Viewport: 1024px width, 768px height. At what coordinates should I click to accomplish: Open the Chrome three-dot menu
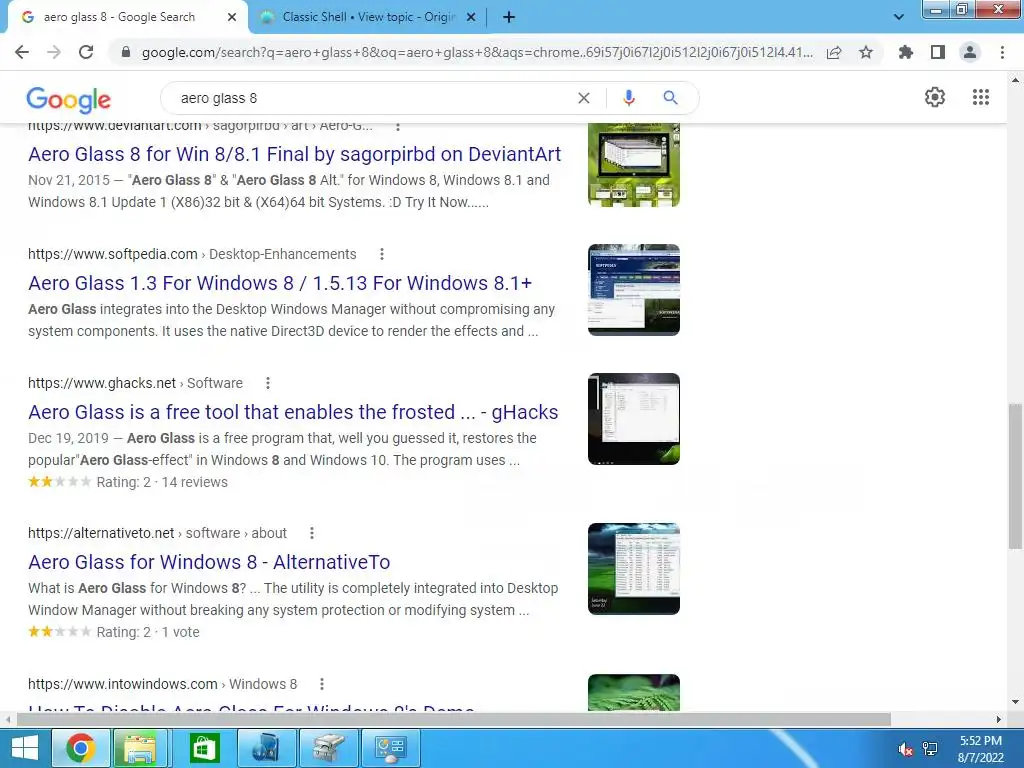pyautogui.click(x=1002, y=52)
